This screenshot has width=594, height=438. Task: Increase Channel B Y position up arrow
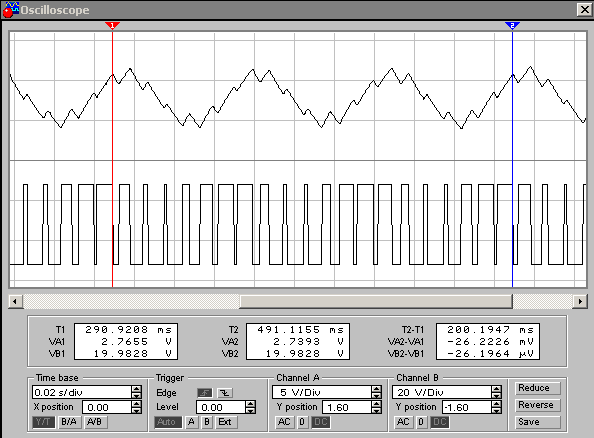[496, 404]
